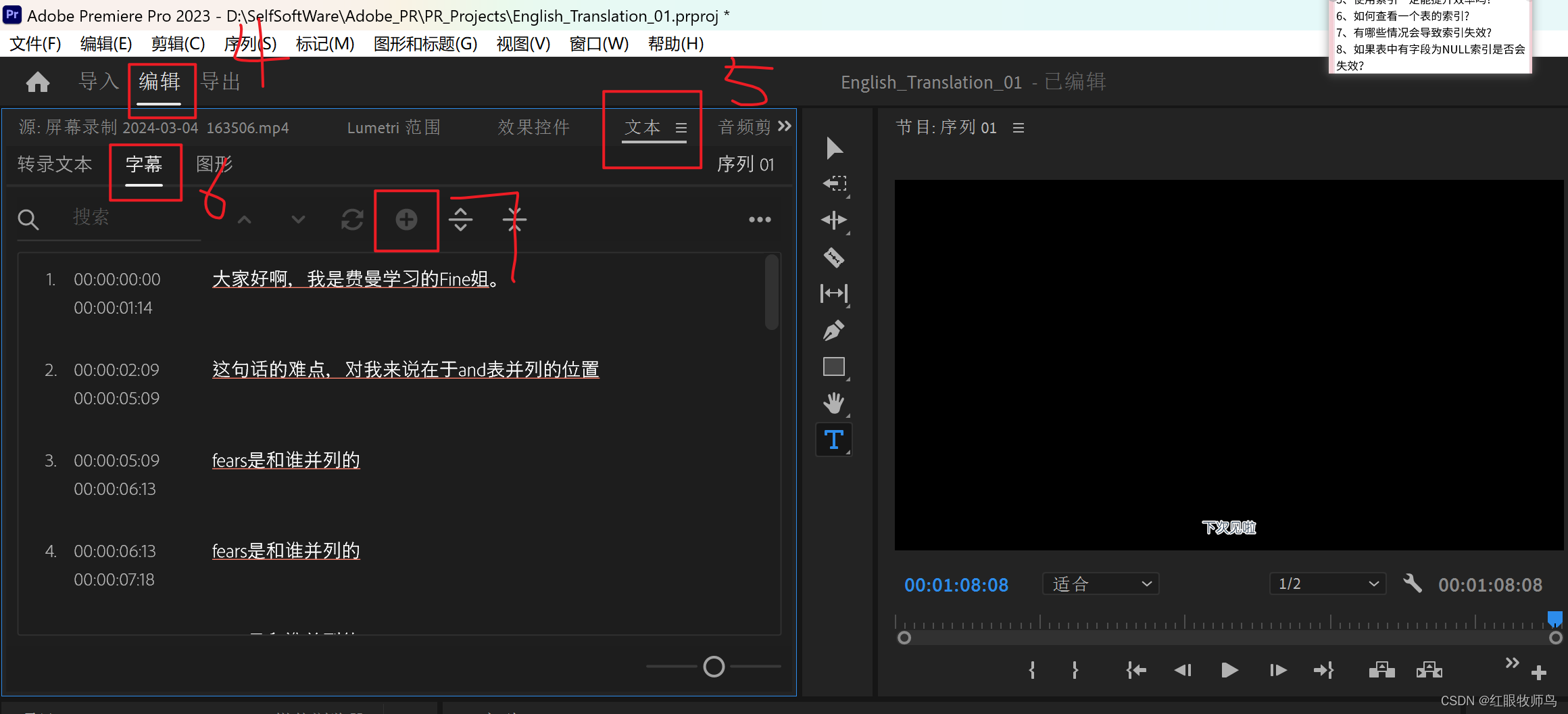
Task: Open the 窗口(W) menu
Action: click(599, 44)
